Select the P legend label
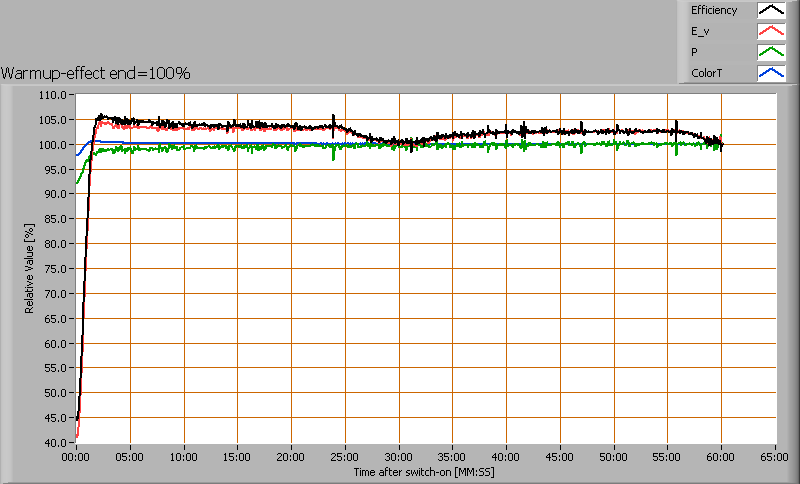Viewport: 800px width, 484px height. [x=694, y=52]
